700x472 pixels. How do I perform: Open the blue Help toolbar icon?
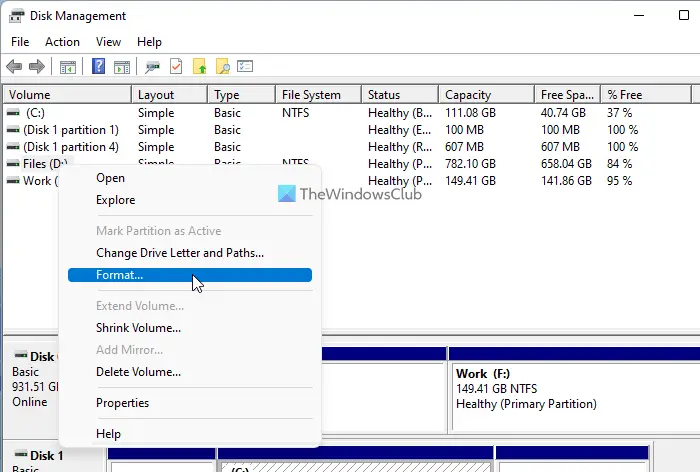coord(98,67)
